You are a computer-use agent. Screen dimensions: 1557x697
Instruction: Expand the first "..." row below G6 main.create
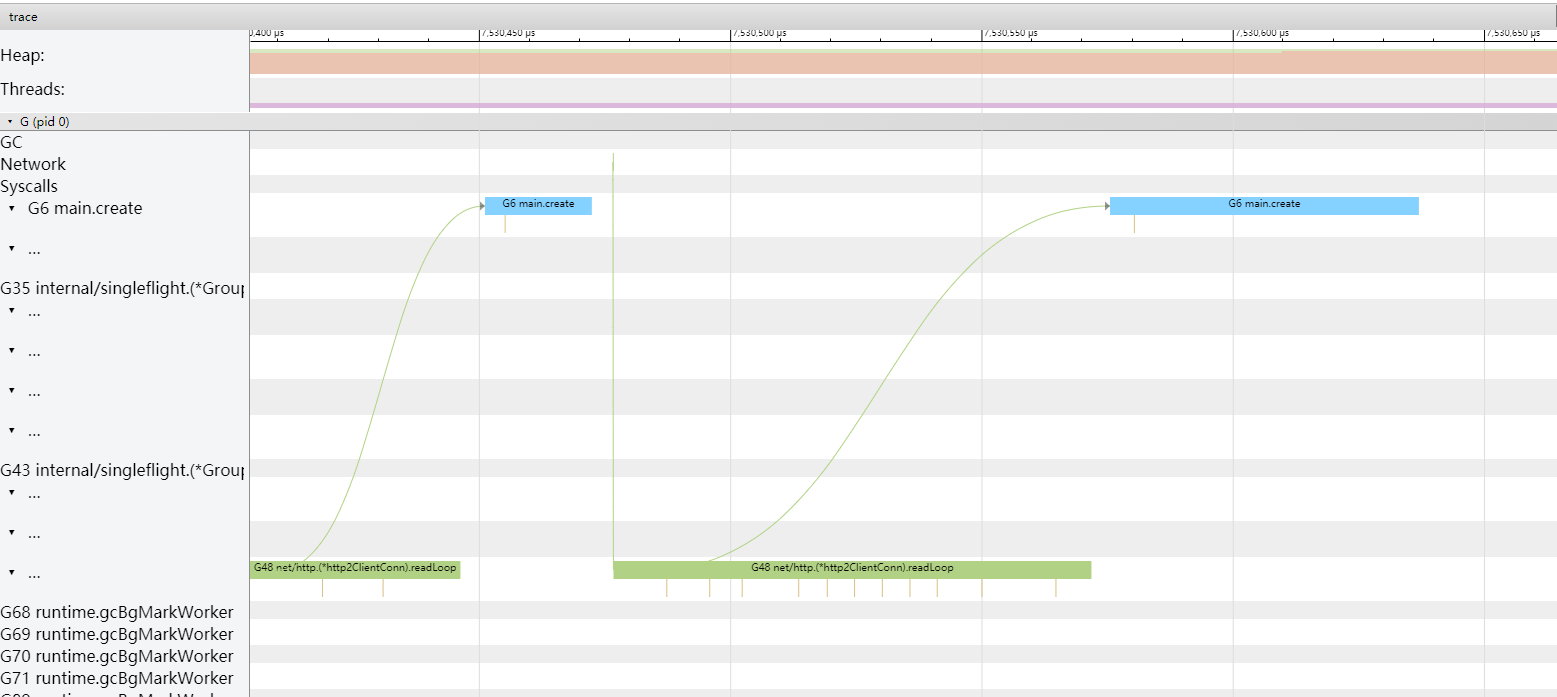[x=11, y=248]
